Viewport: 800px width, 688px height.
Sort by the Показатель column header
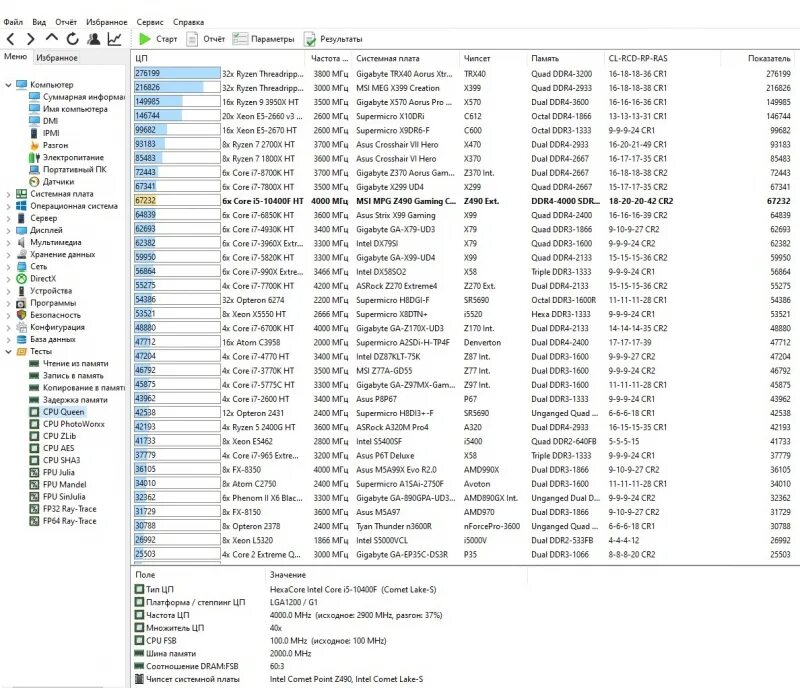pos(759,59)
